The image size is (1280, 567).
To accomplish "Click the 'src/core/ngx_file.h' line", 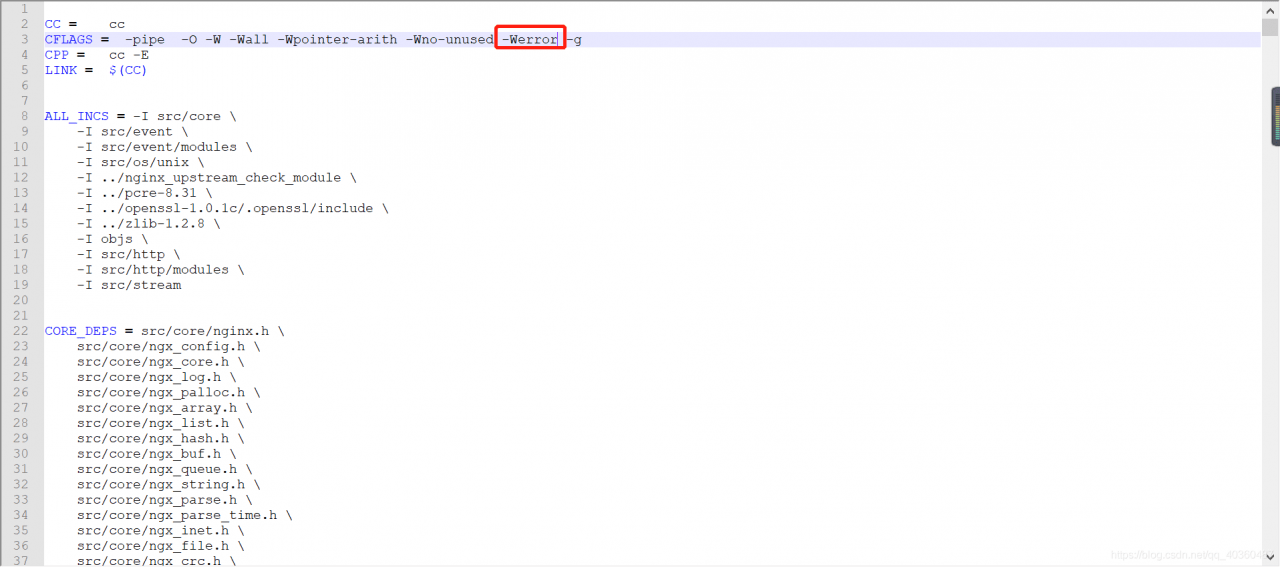I will pyautogui.click(x=160, y=546).
